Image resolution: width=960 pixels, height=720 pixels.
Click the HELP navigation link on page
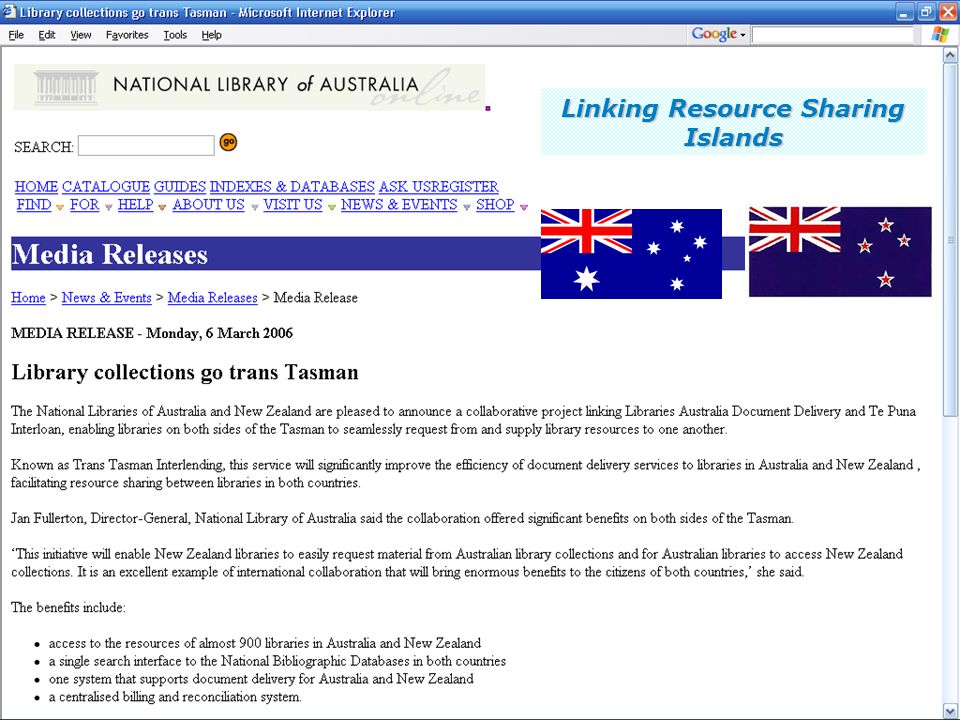135,204
